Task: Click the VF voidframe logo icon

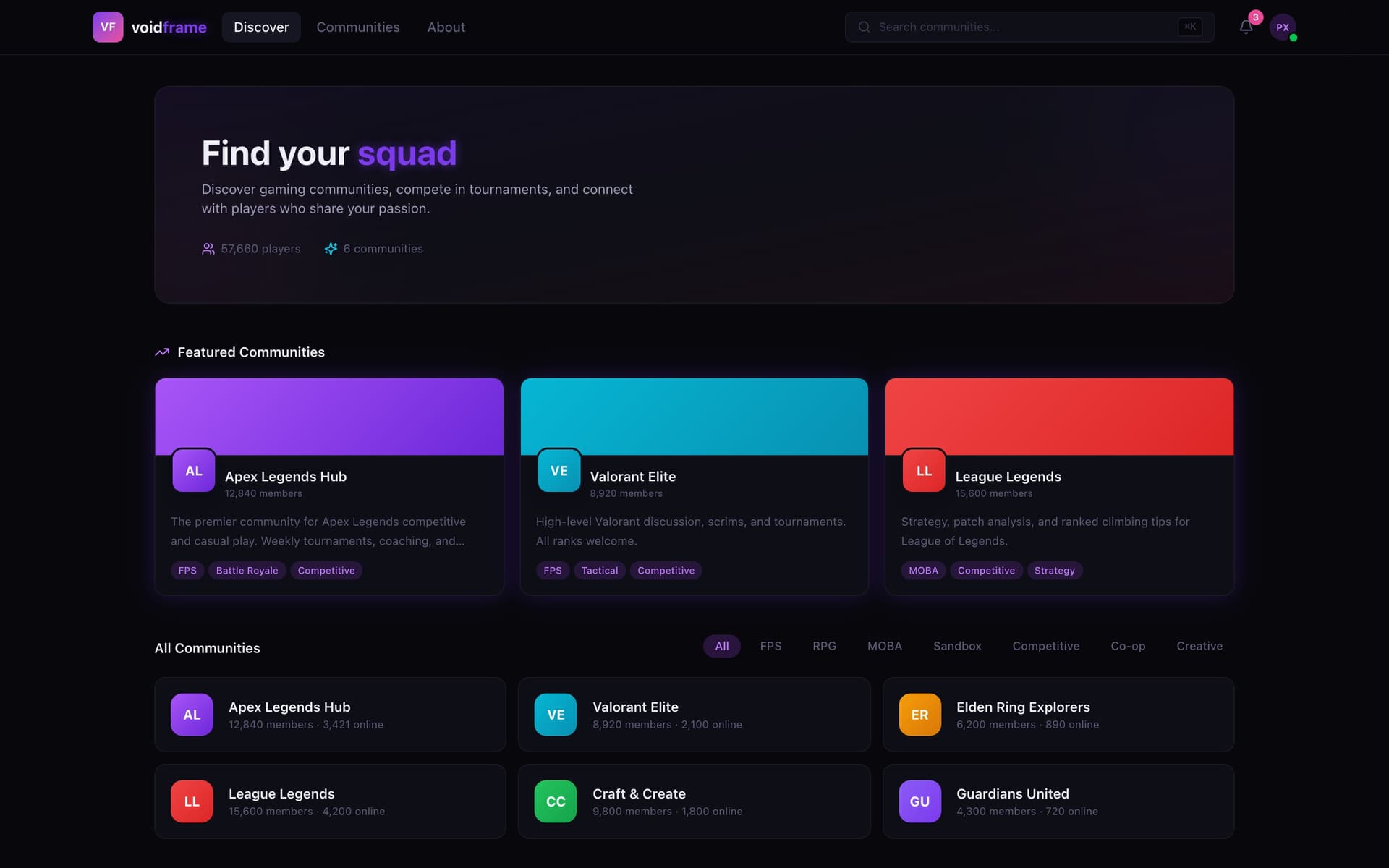Action: pos(108,27)
